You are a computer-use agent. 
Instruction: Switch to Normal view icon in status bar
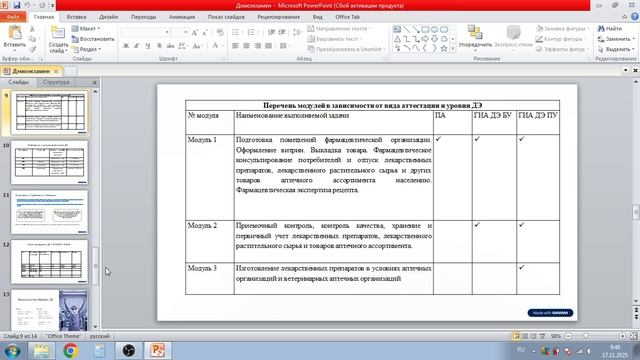point(516,336)
